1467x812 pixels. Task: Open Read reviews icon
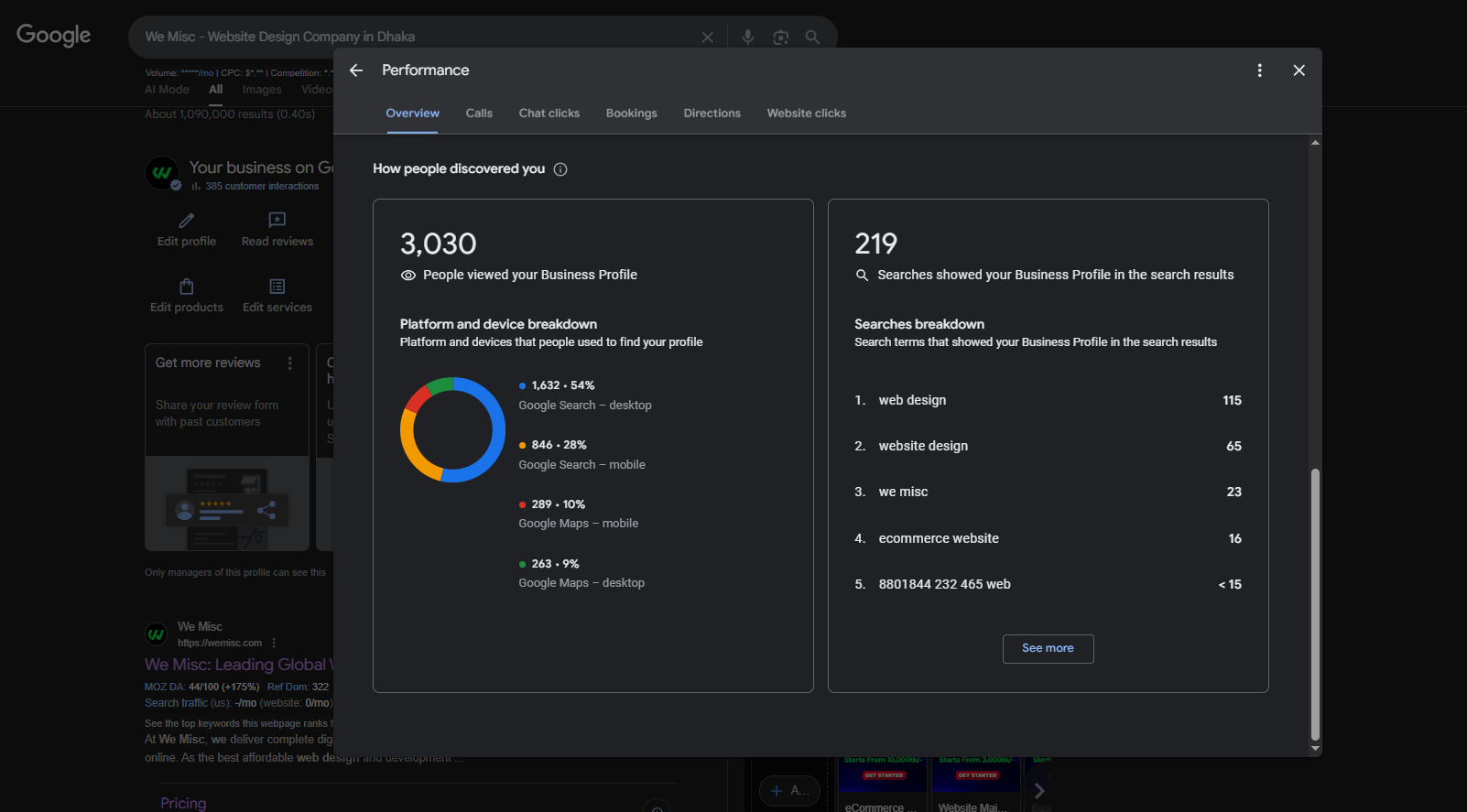coord(277,221)
